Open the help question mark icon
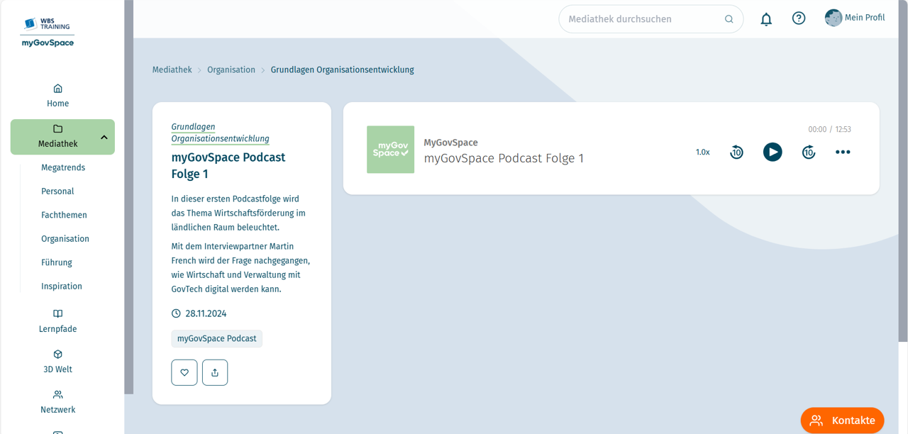 click(x=799, y=19)
